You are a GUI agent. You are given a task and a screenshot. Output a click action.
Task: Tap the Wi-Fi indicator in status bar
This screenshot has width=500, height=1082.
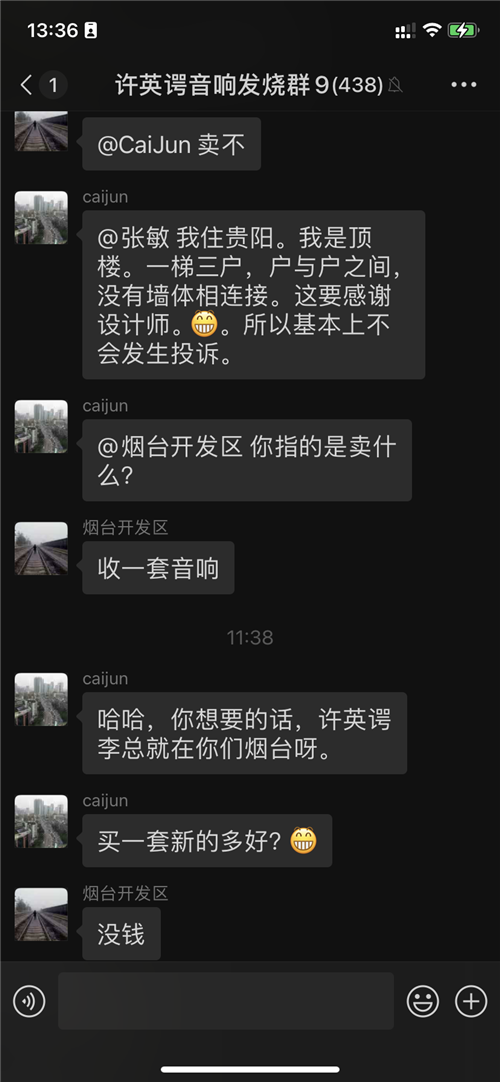[432, 30]
